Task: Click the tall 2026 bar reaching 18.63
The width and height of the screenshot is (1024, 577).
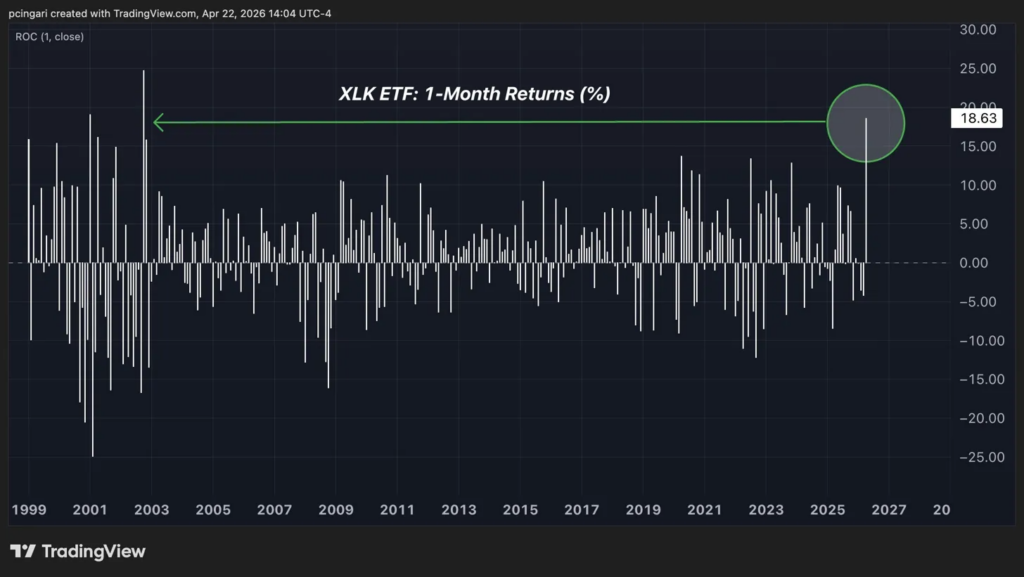Action: tap(866, 191)
